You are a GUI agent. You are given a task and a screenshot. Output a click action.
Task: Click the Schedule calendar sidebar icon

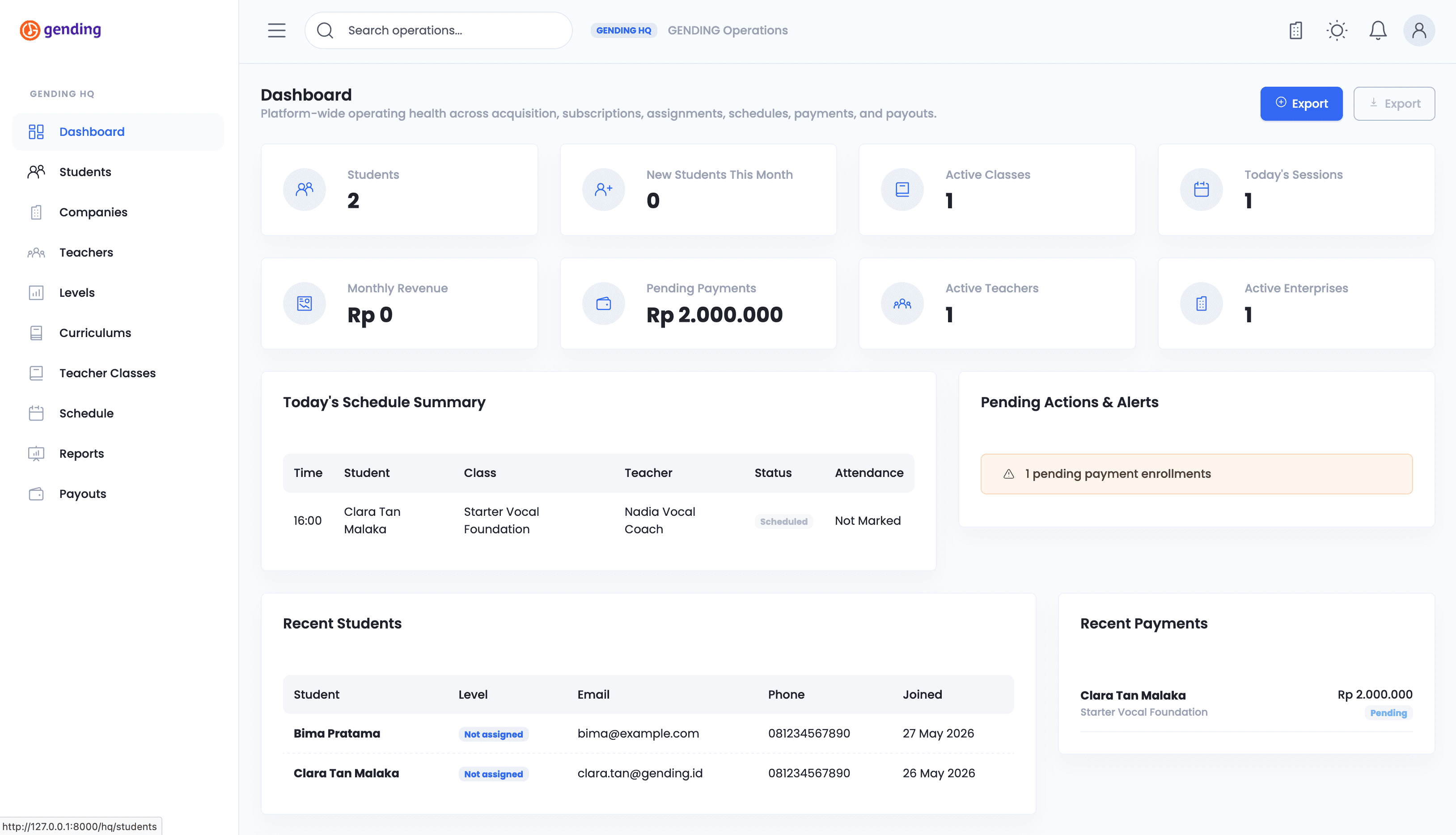point(36,413)
